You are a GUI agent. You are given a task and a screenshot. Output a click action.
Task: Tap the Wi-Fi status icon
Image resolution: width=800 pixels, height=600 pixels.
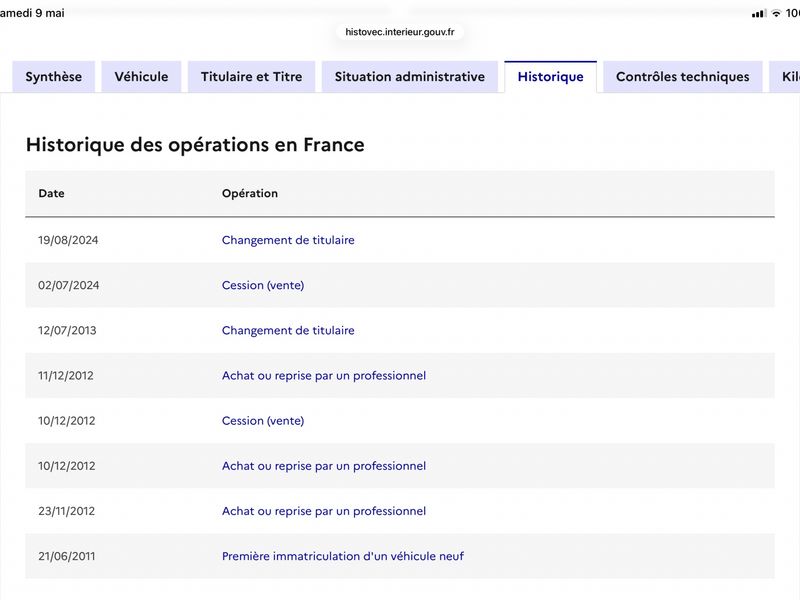776,13
